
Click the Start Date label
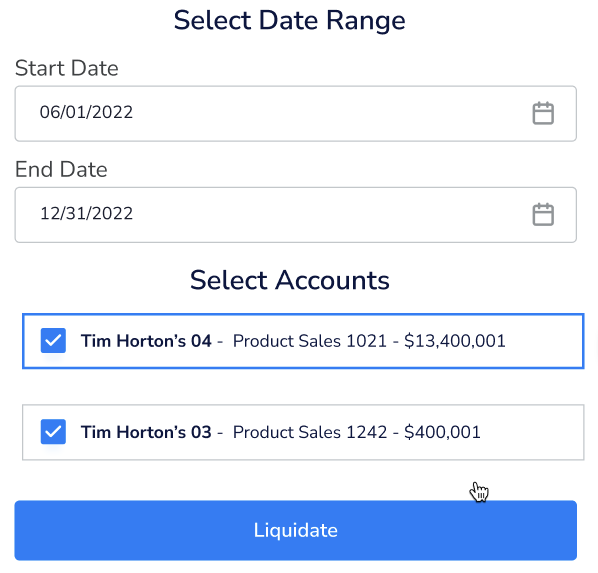[x=67, y=68]
